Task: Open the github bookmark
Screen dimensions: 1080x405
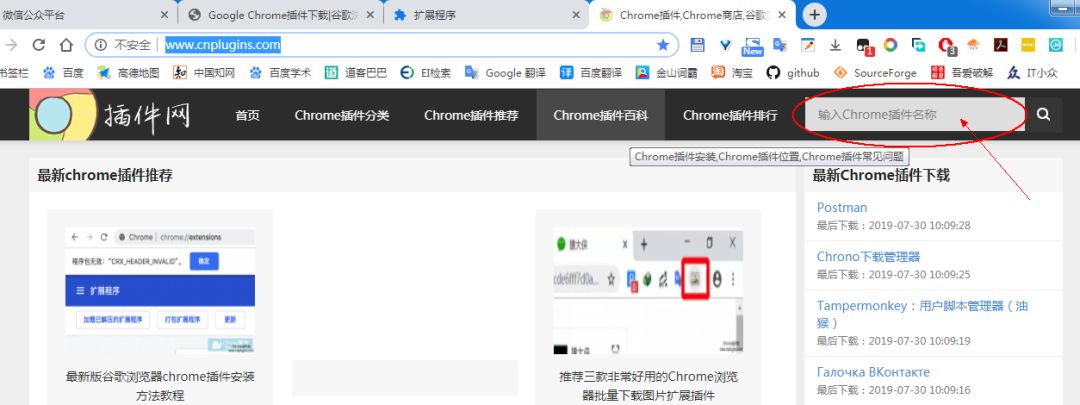Action: click(x=793, y=72)
